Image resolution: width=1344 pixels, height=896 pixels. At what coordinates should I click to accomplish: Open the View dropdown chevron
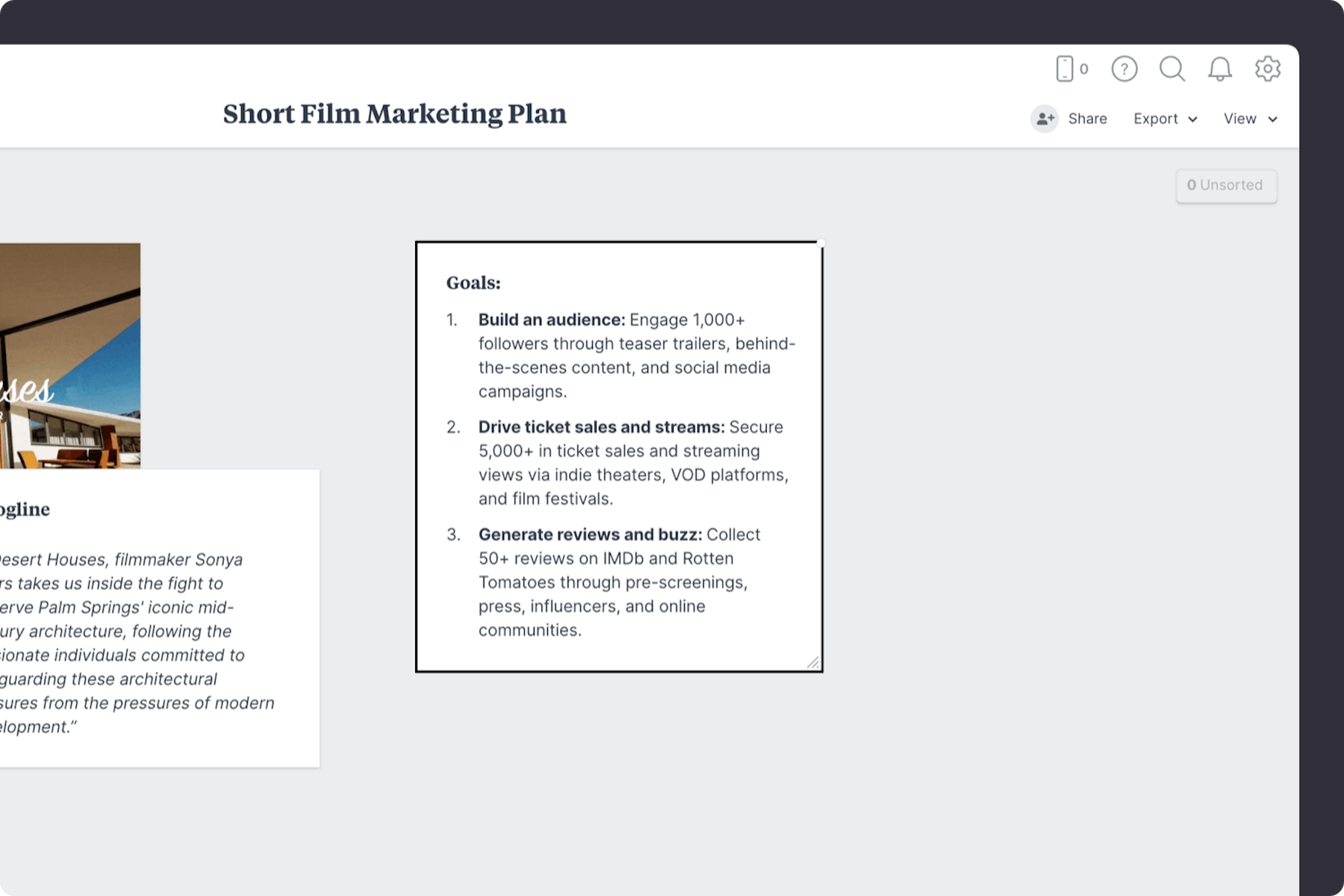point(1274,119)
